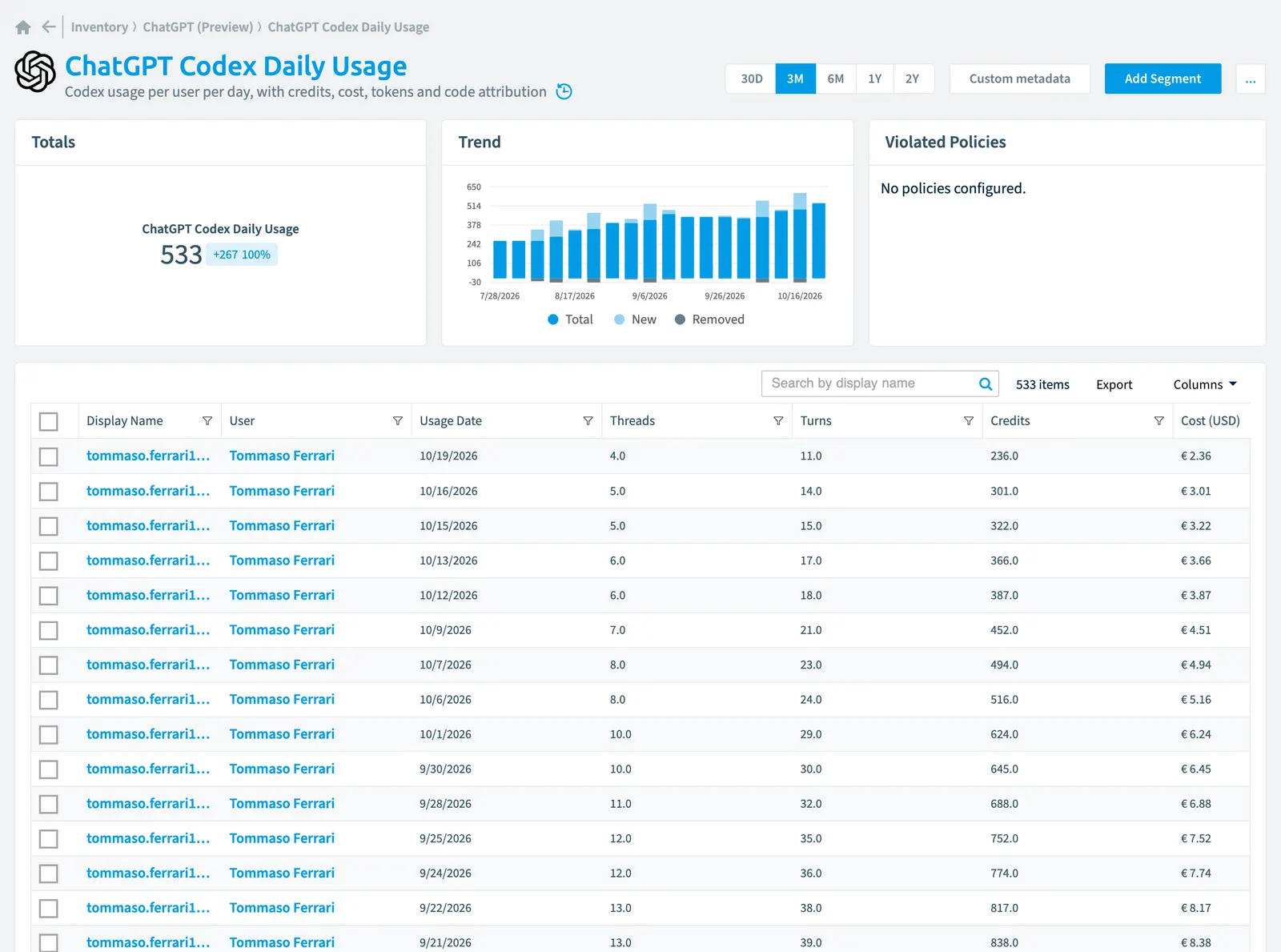Select the 10/16/2026 row checkbox

coord(49,491)
